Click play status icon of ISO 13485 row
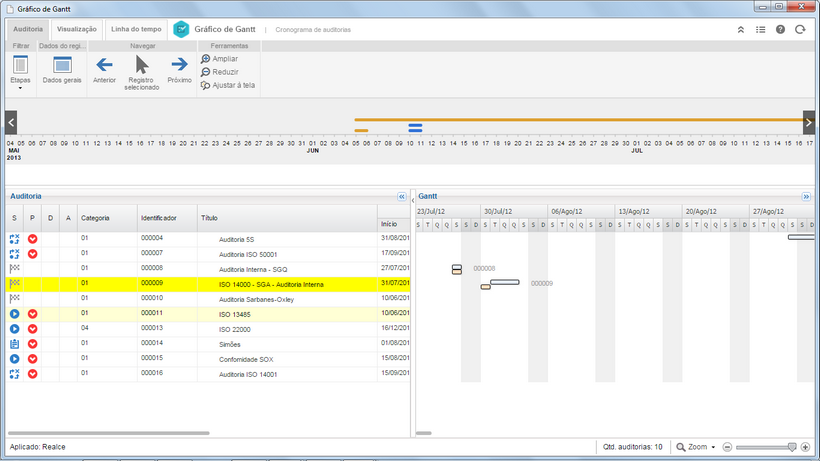The height and width of the screenshot is (461, 820). pyautogui.click(x=14, y=314)
